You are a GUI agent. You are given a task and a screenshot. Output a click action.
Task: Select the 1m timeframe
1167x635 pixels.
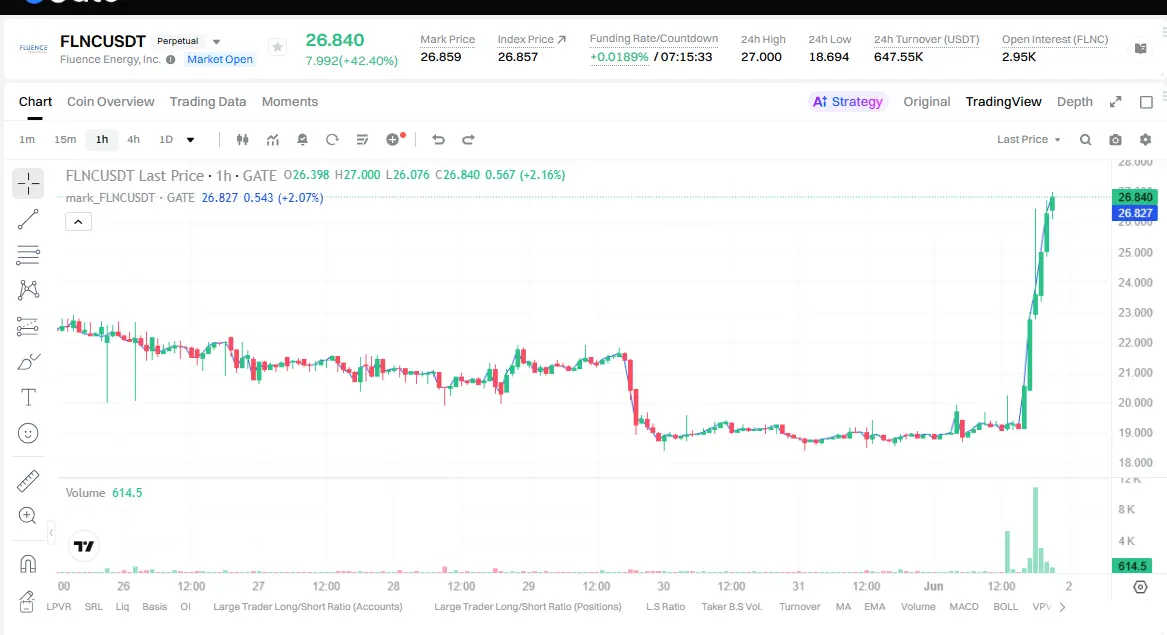27,139
